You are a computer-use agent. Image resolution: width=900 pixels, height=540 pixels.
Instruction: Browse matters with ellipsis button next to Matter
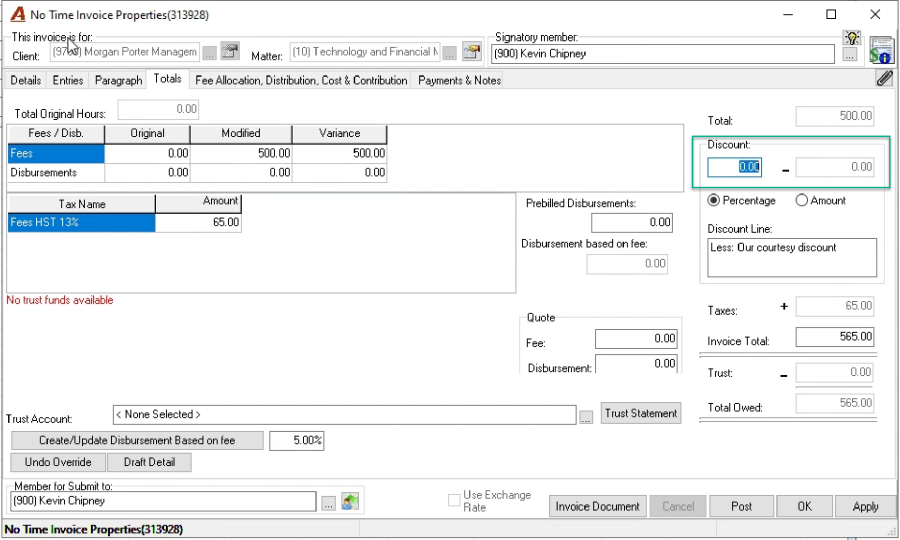click(449, 53)
